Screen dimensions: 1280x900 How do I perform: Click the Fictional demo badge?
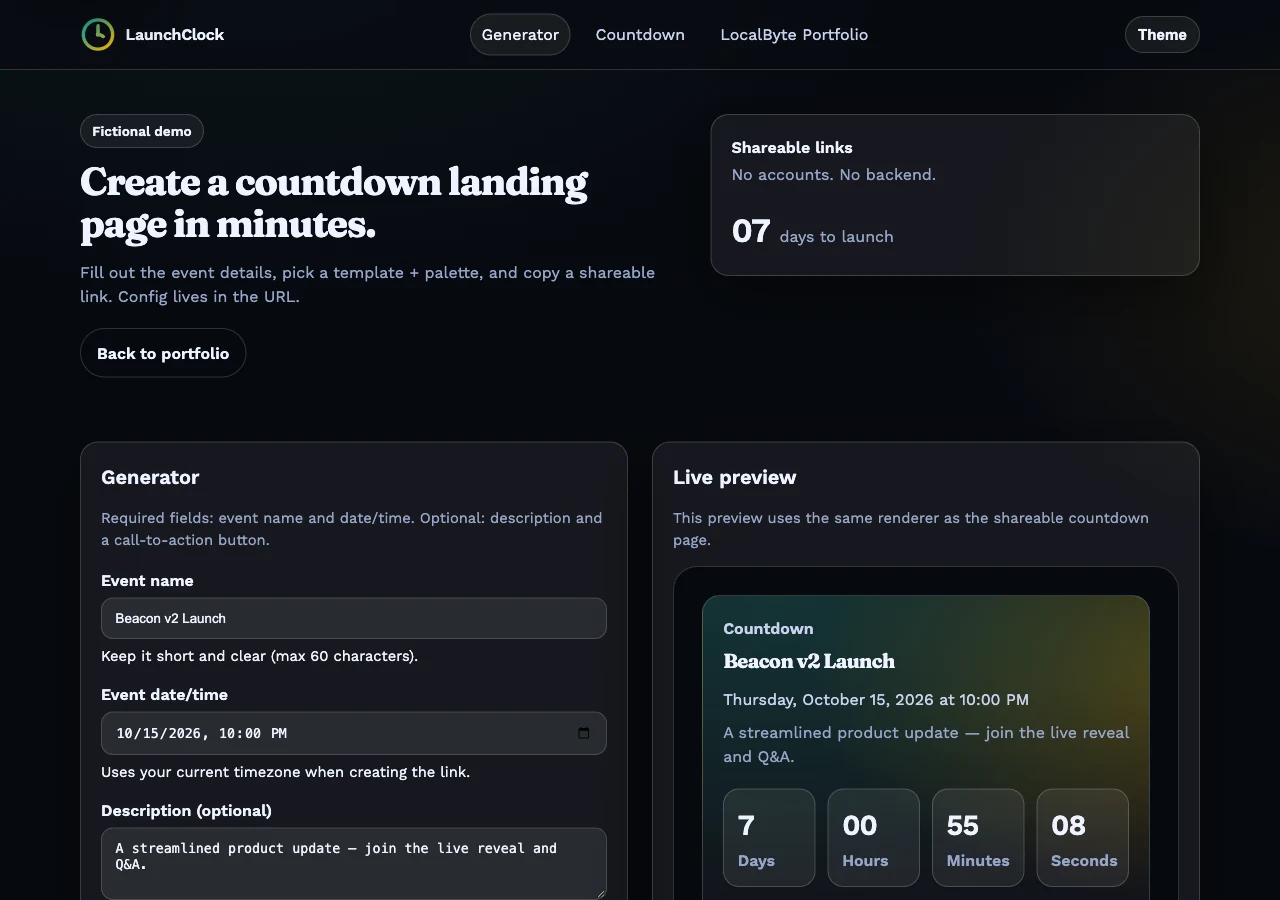[142, 131]
